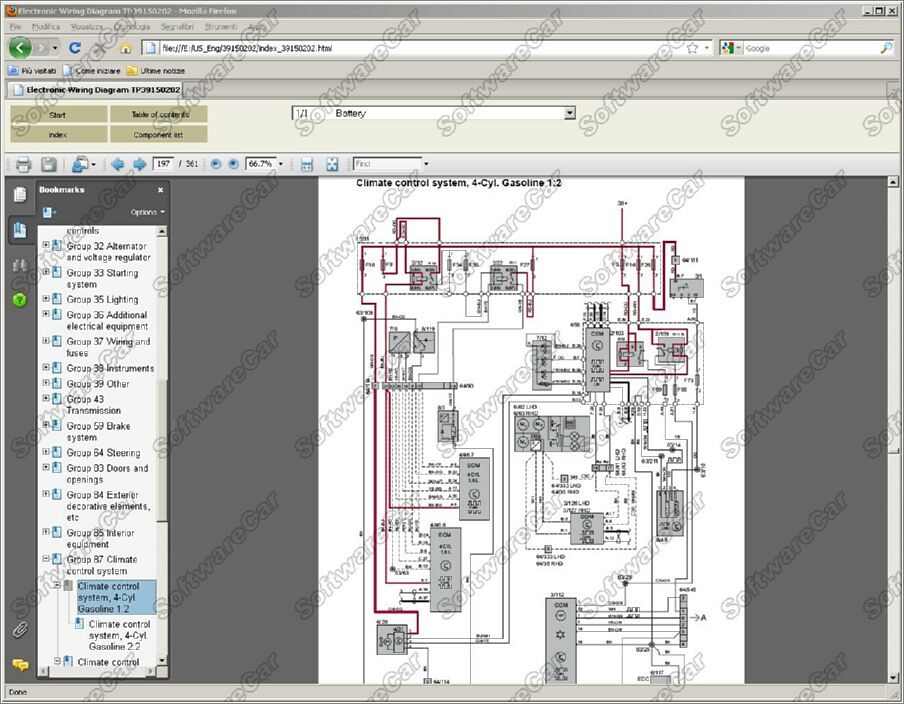
Task: Select Climate control system 4-Cyl. Gasoline 2:2
Action: [x=119, y=635]
